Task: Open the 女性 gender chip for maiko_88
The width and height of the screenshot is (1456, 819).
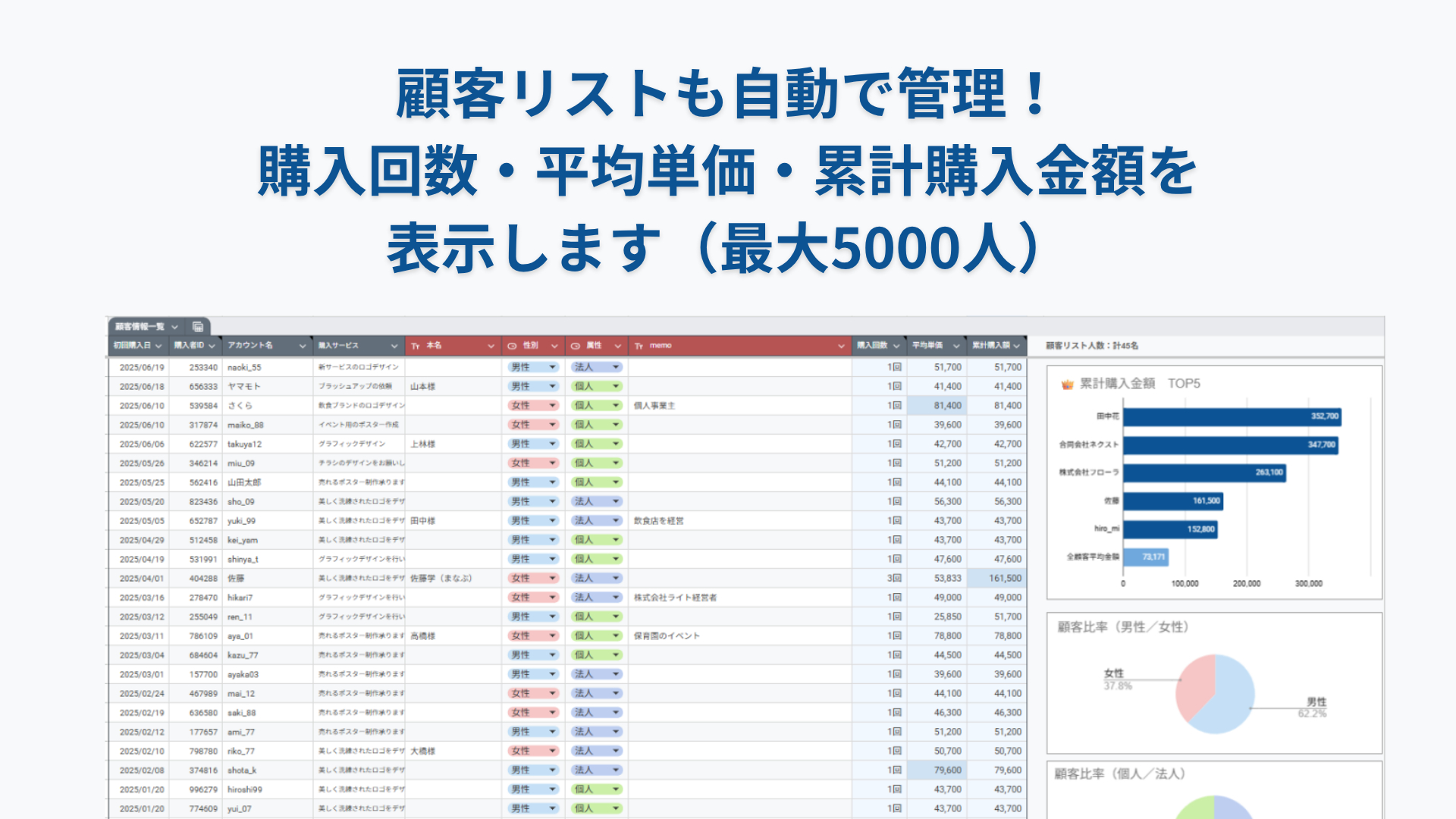Action: pyautogui.click(x=533, y=425)
